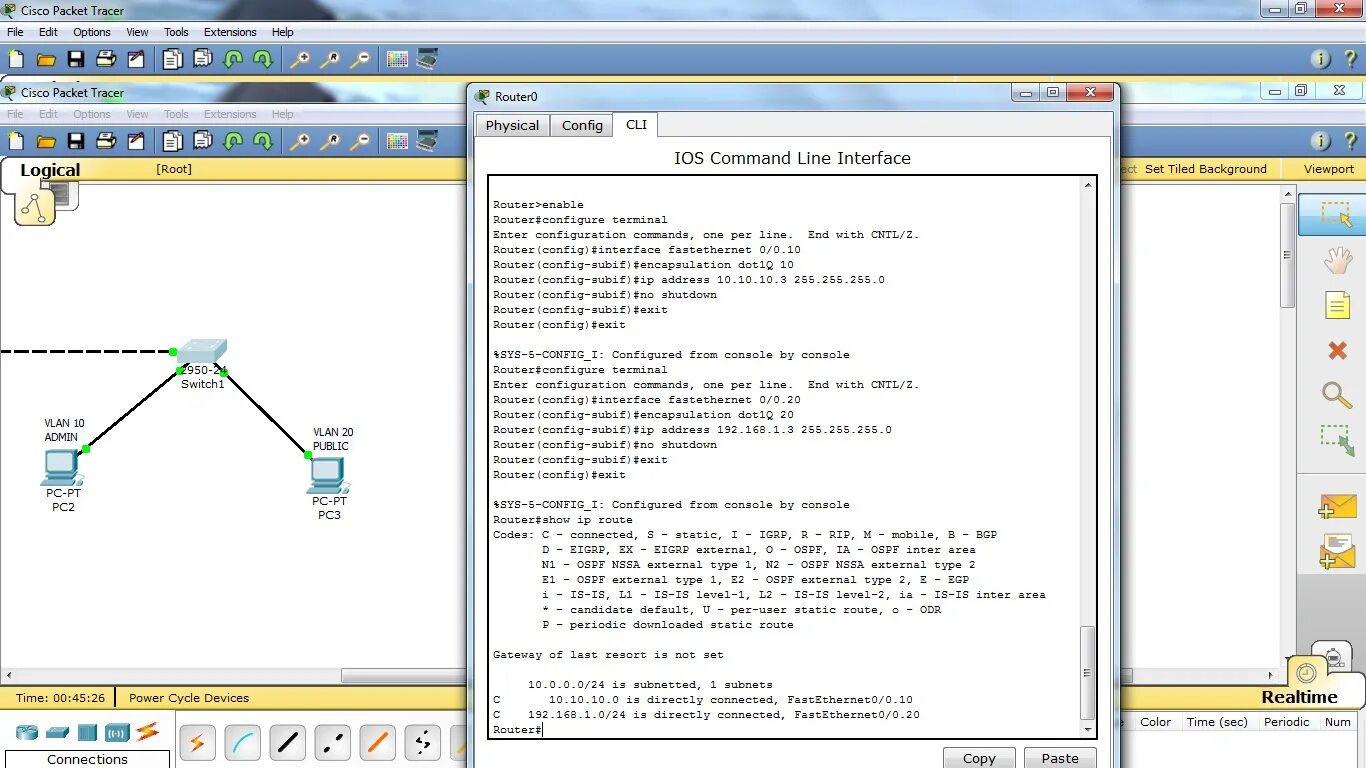Viewport: 1366px width, 768px height.
Task: Click Logical workspace tab
Action: [50, 170]
